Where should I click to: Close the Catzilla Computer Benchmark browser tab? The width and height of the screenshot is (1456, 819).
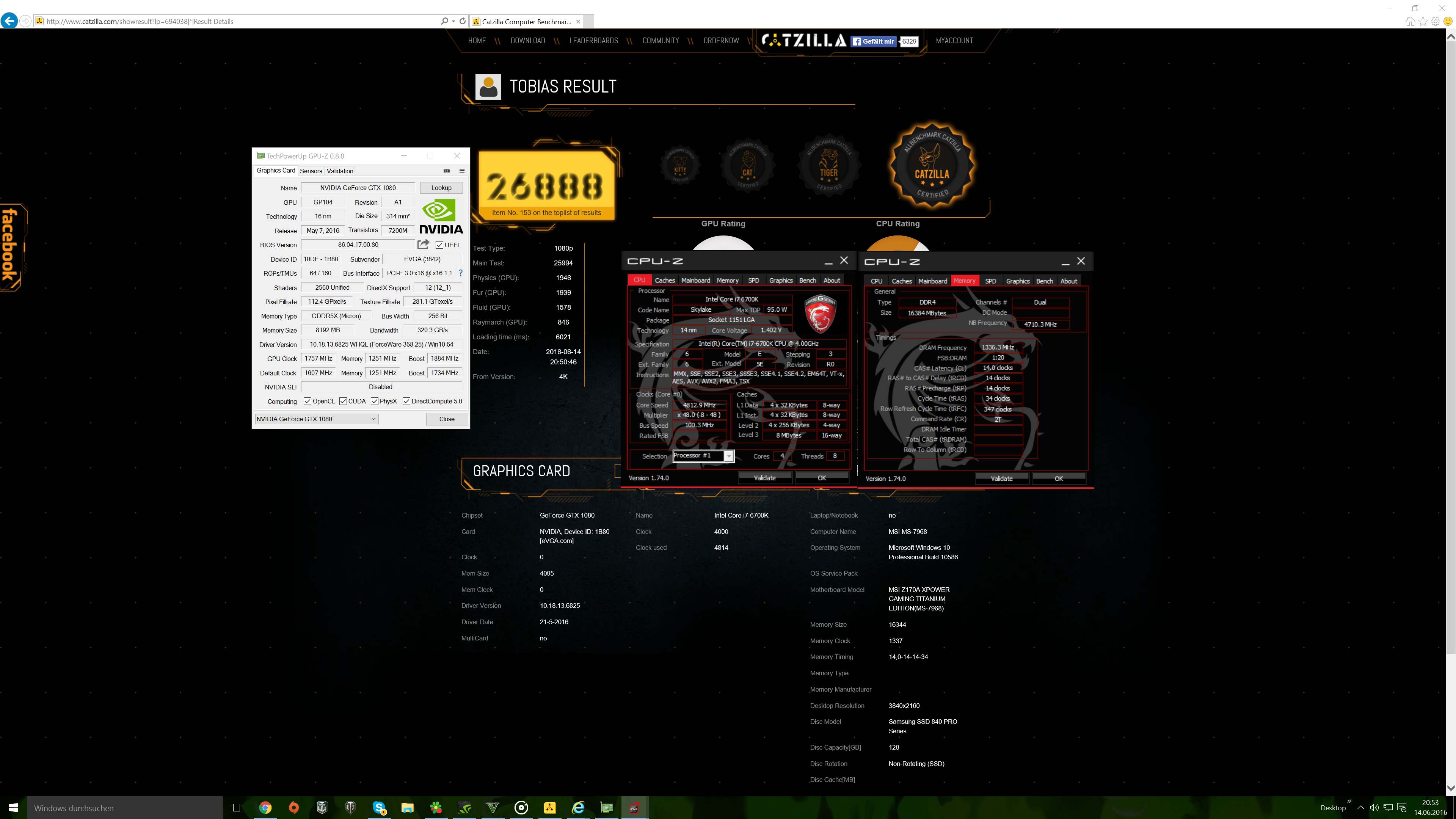pyautogui.click(x=577, y=22)
